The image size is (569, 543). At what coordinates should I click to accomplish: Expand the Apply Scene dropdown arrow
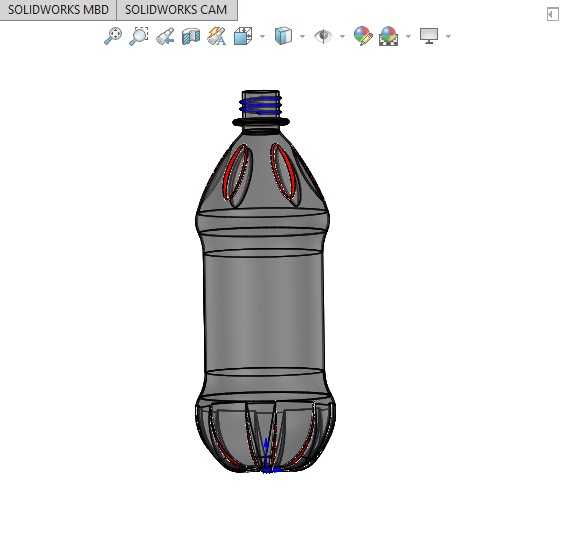tap(409, 36)
